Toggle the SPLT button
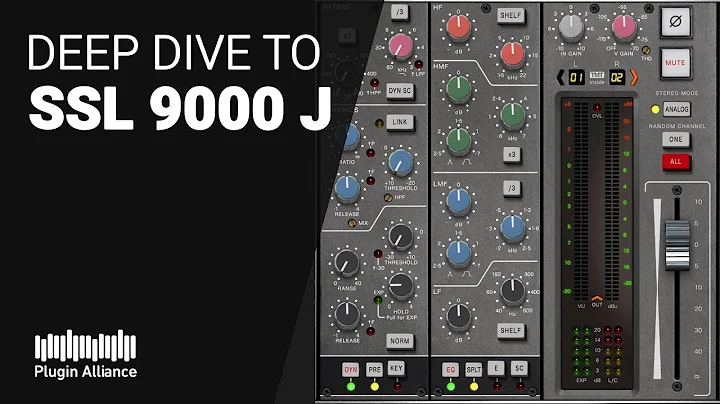 [x=473, y=369]
